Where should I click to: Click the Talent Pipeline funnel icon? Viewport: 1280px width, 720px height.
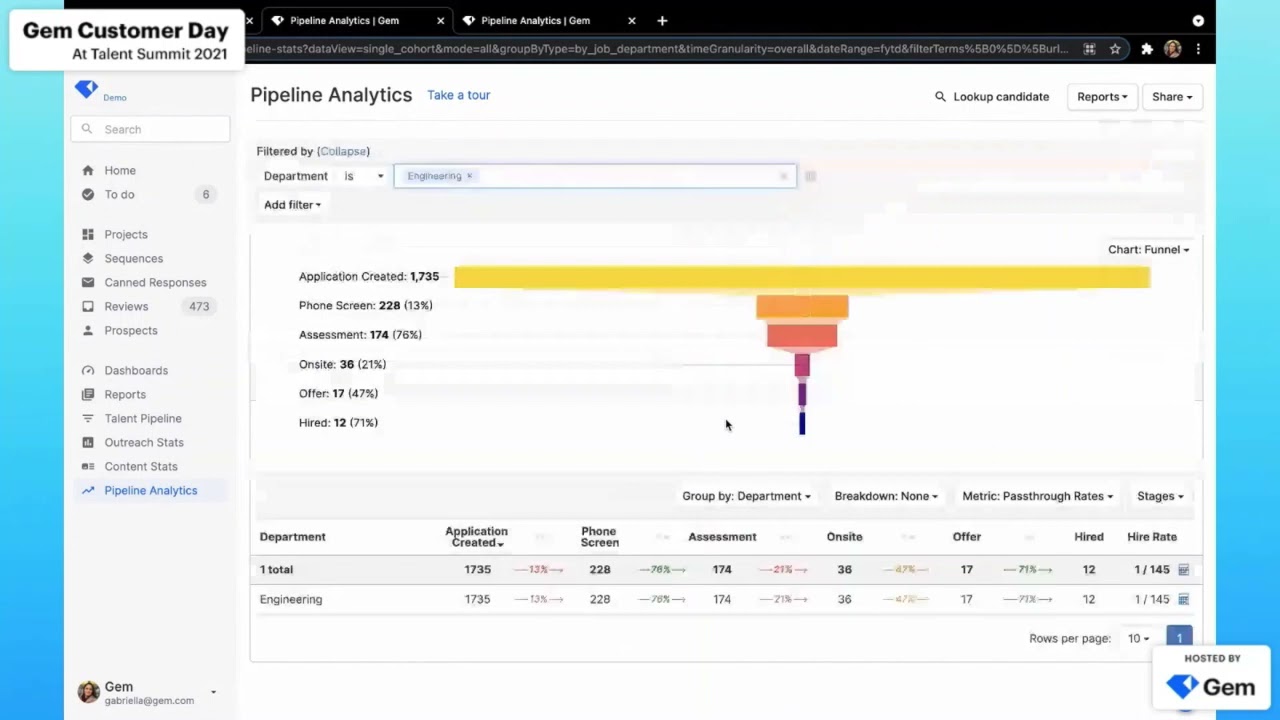pyautogui.click(x=88, y=418)
